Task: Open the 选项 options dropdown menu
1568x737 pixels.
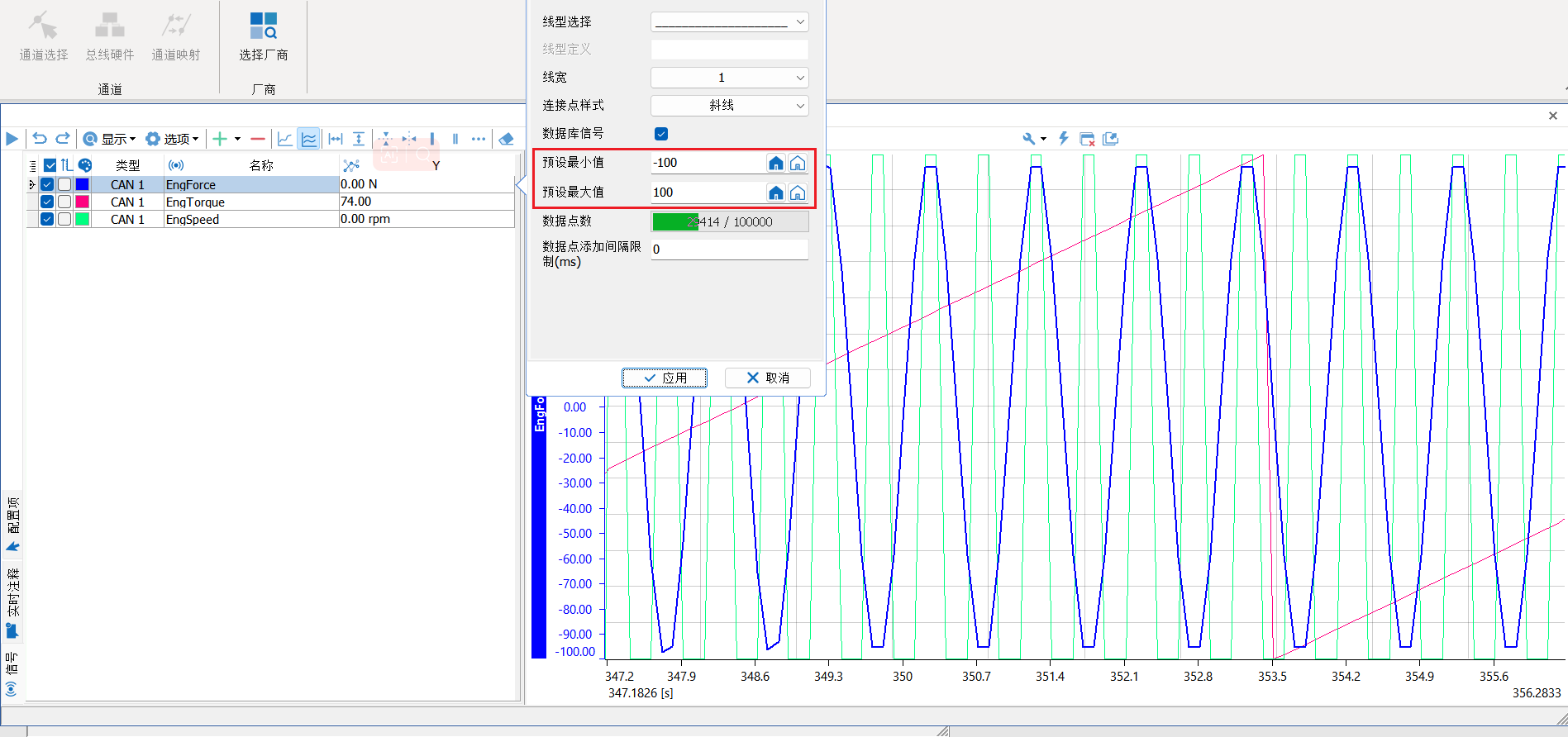Action: pos(172,139)
